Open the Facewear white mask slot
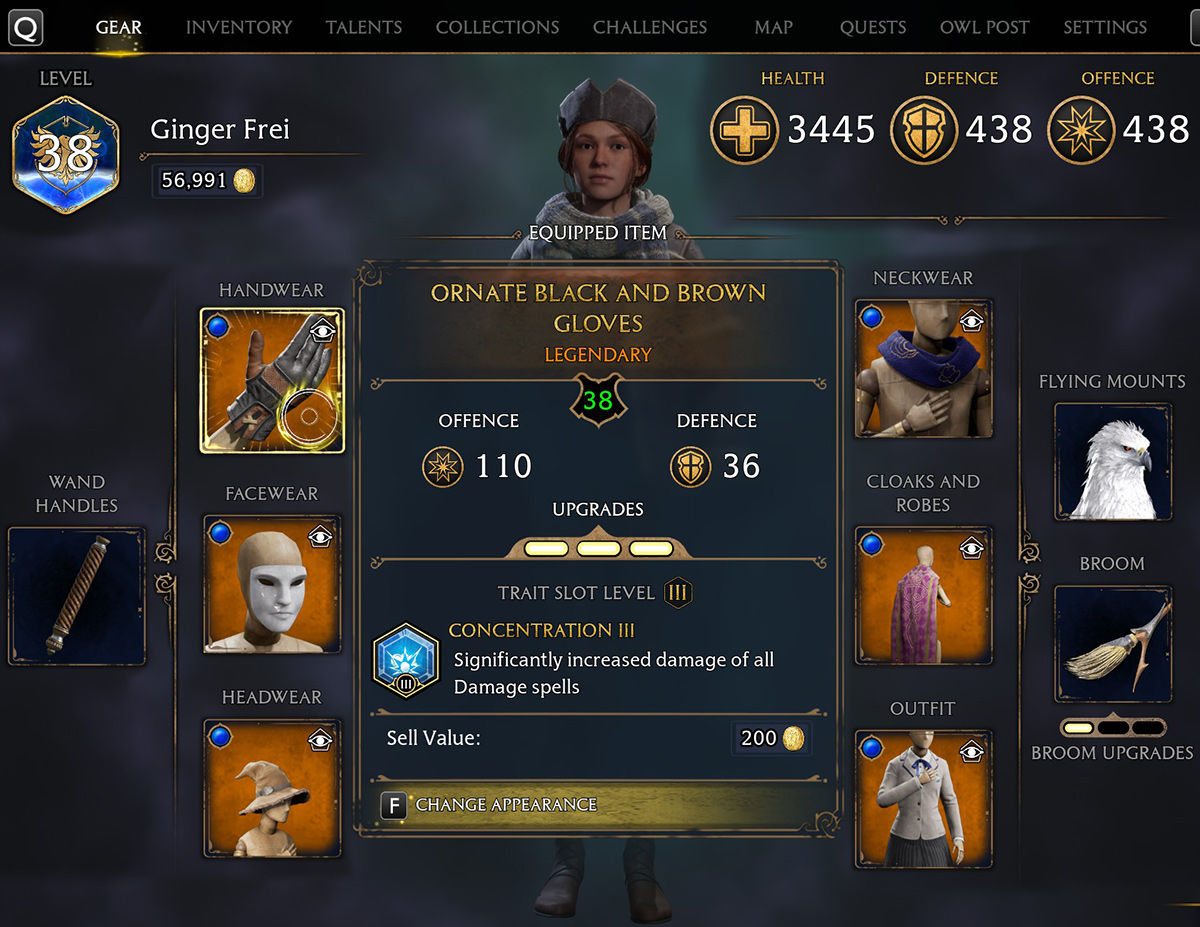The image size is (1200, 927). click(x=272, y=584)
